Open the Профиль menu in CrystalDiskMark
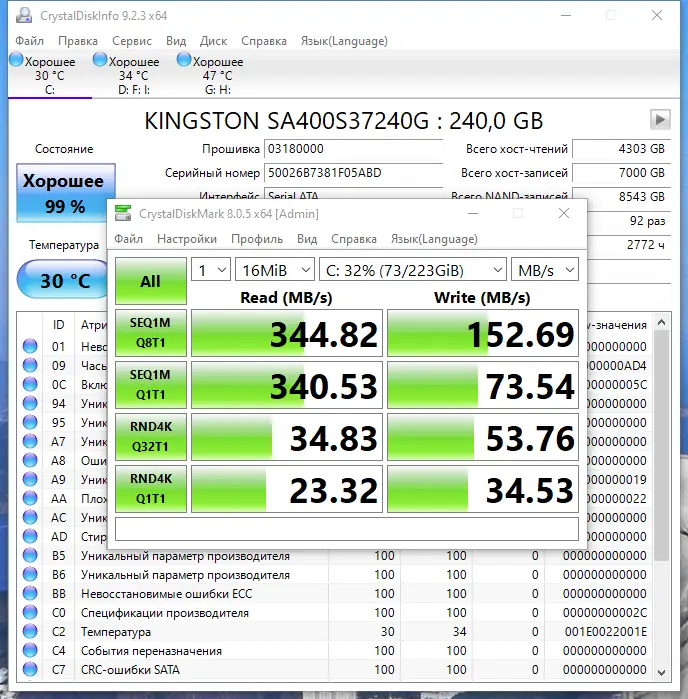 click(257, 239)
